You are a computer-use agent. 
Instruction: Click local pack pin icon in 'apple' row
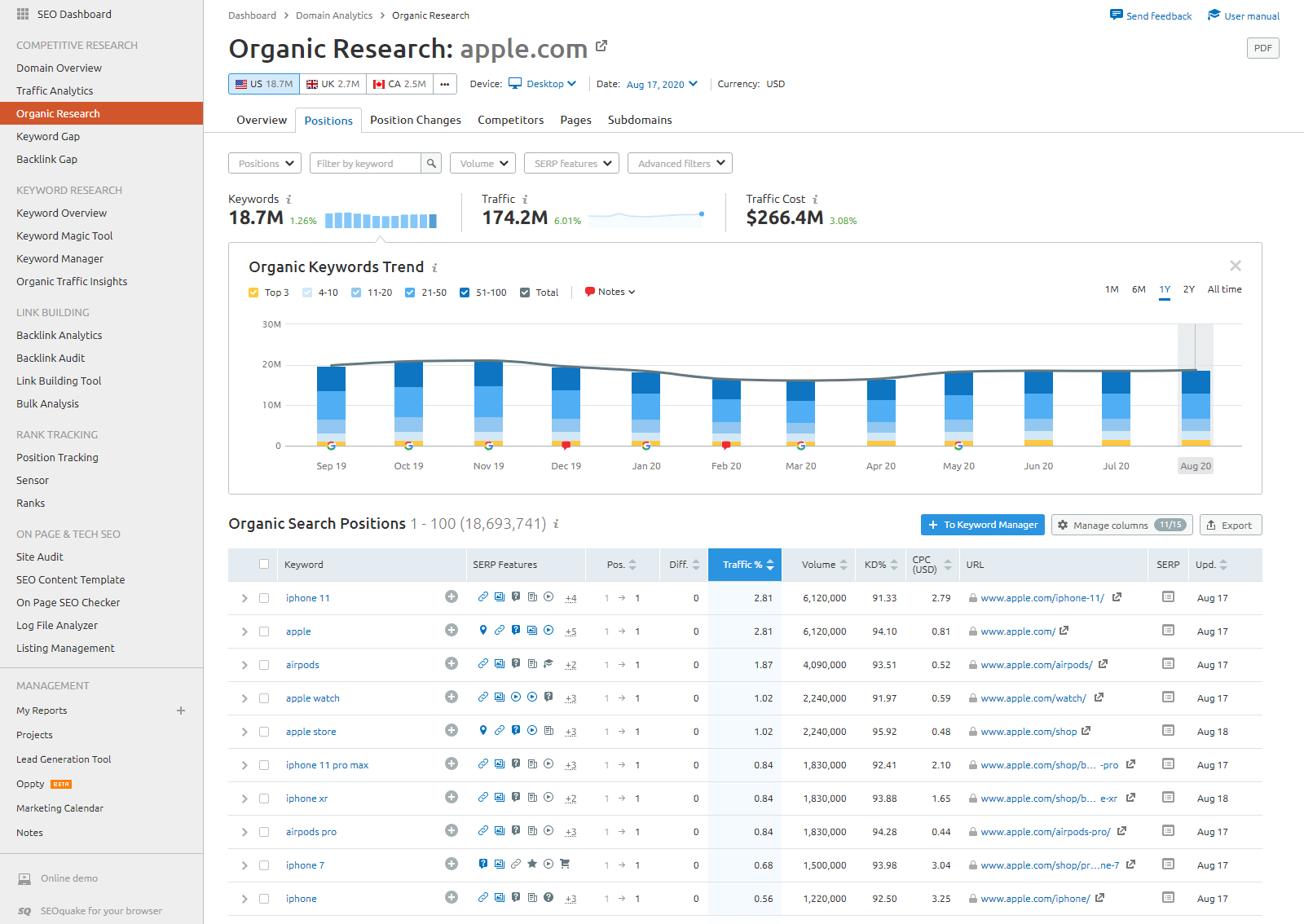(x=483, y=630)
